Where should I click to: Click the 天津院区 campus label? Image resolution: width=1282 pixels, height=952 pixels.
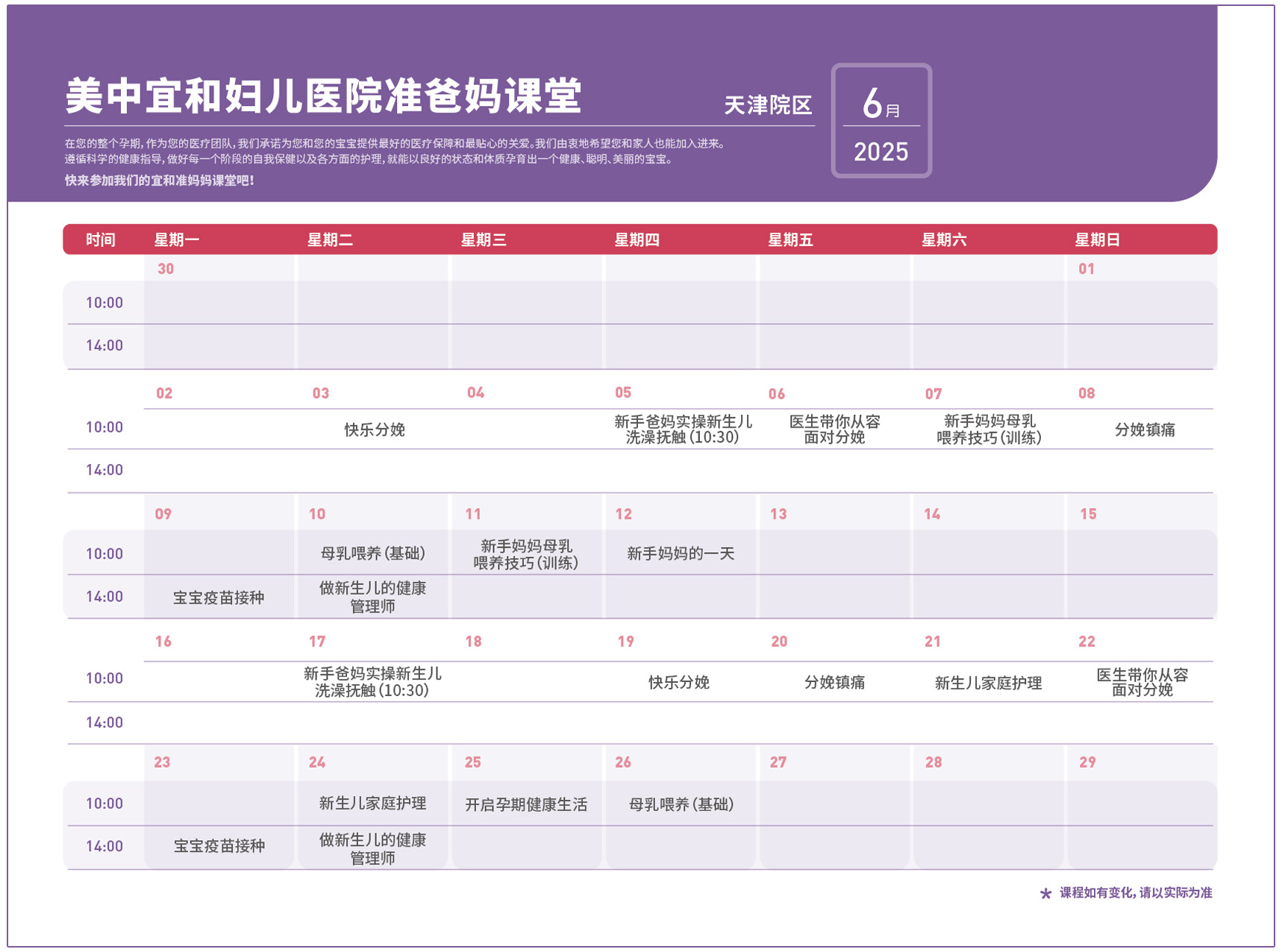[x=768, y=105]
